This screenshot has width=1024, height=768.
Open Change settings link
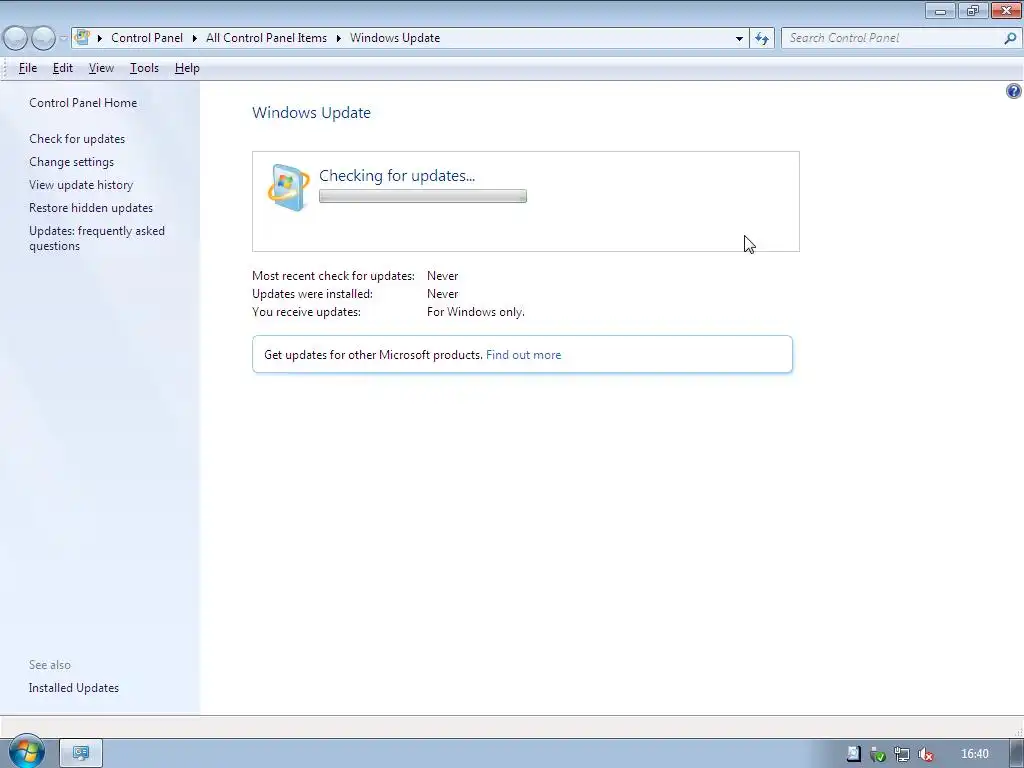71,161
